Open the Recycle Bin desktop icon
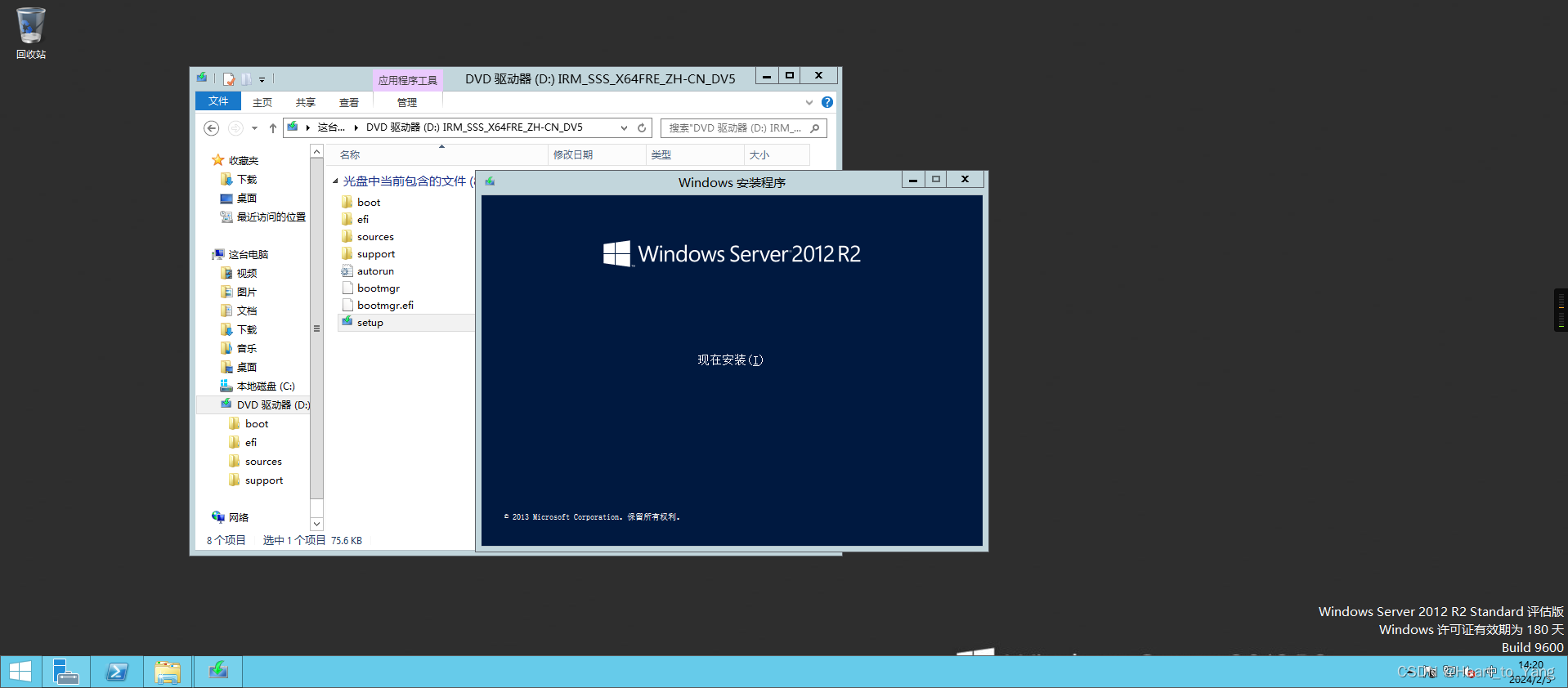 tap(30, 33)
